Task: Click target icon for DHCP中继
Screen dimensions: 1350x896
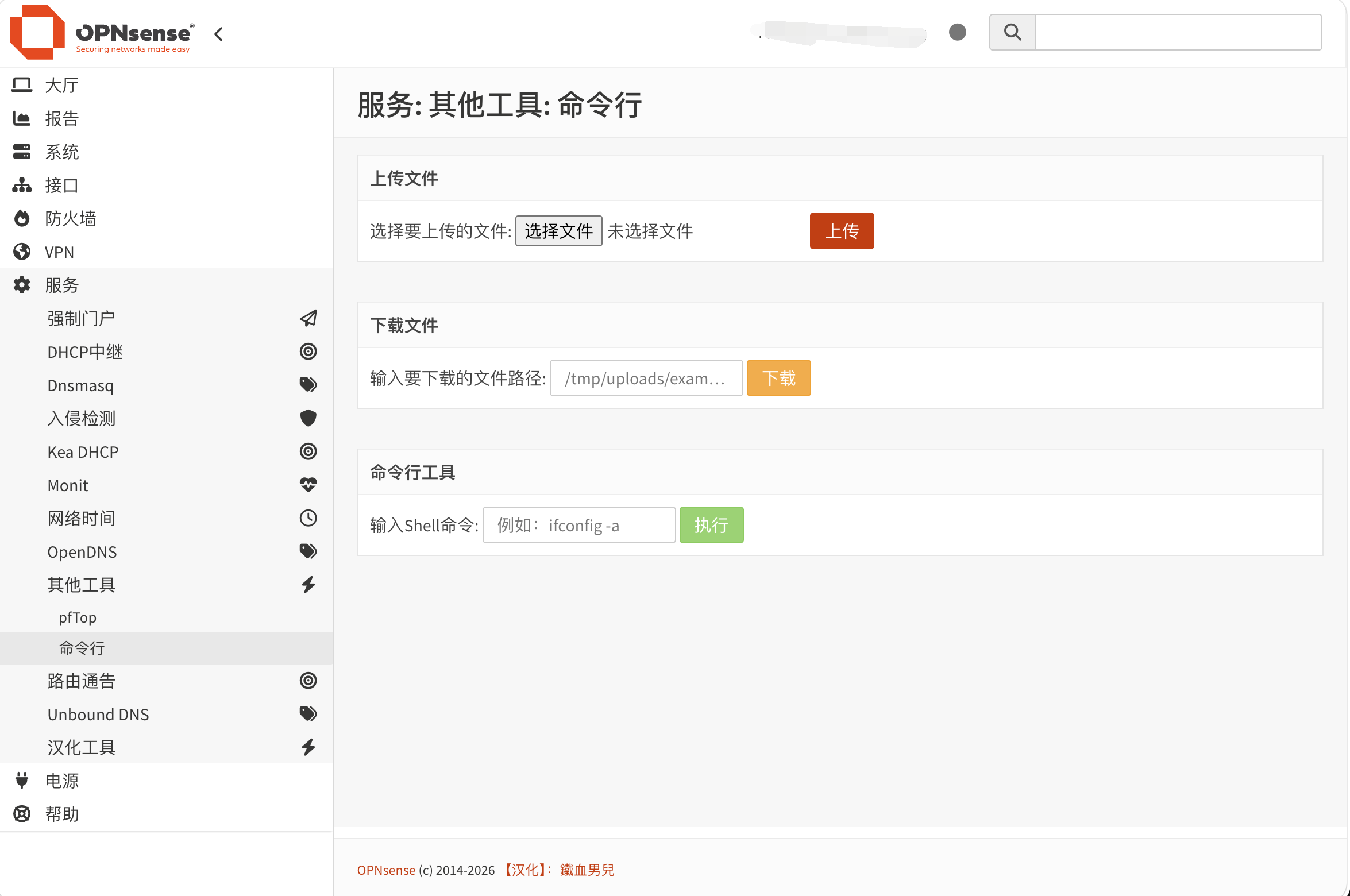Action: tap(308, 352)
